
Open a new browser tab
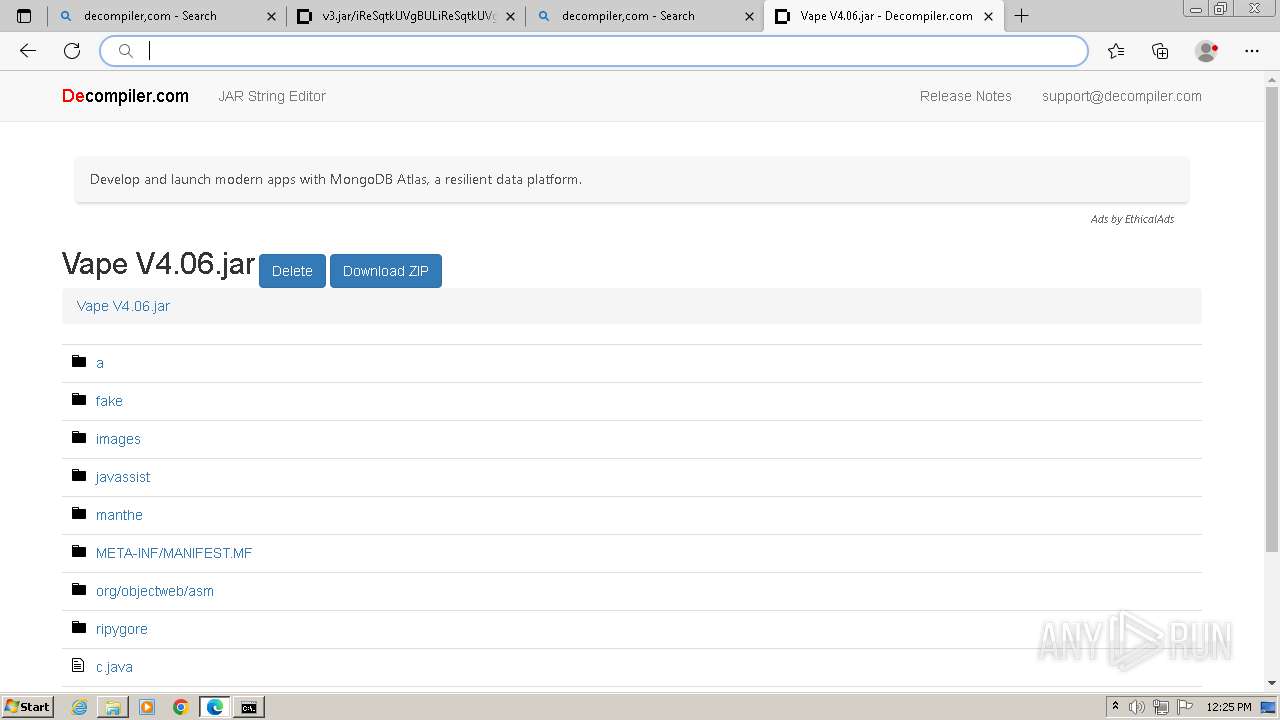pyautogui.click(x=1021, y=16)
